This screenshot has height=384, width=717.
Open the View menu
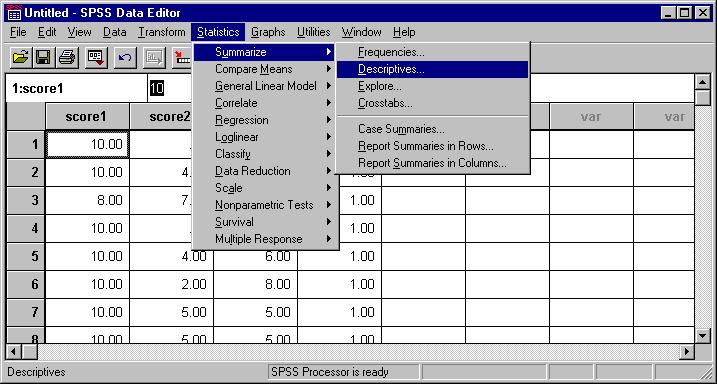click(x=80, y=32)
